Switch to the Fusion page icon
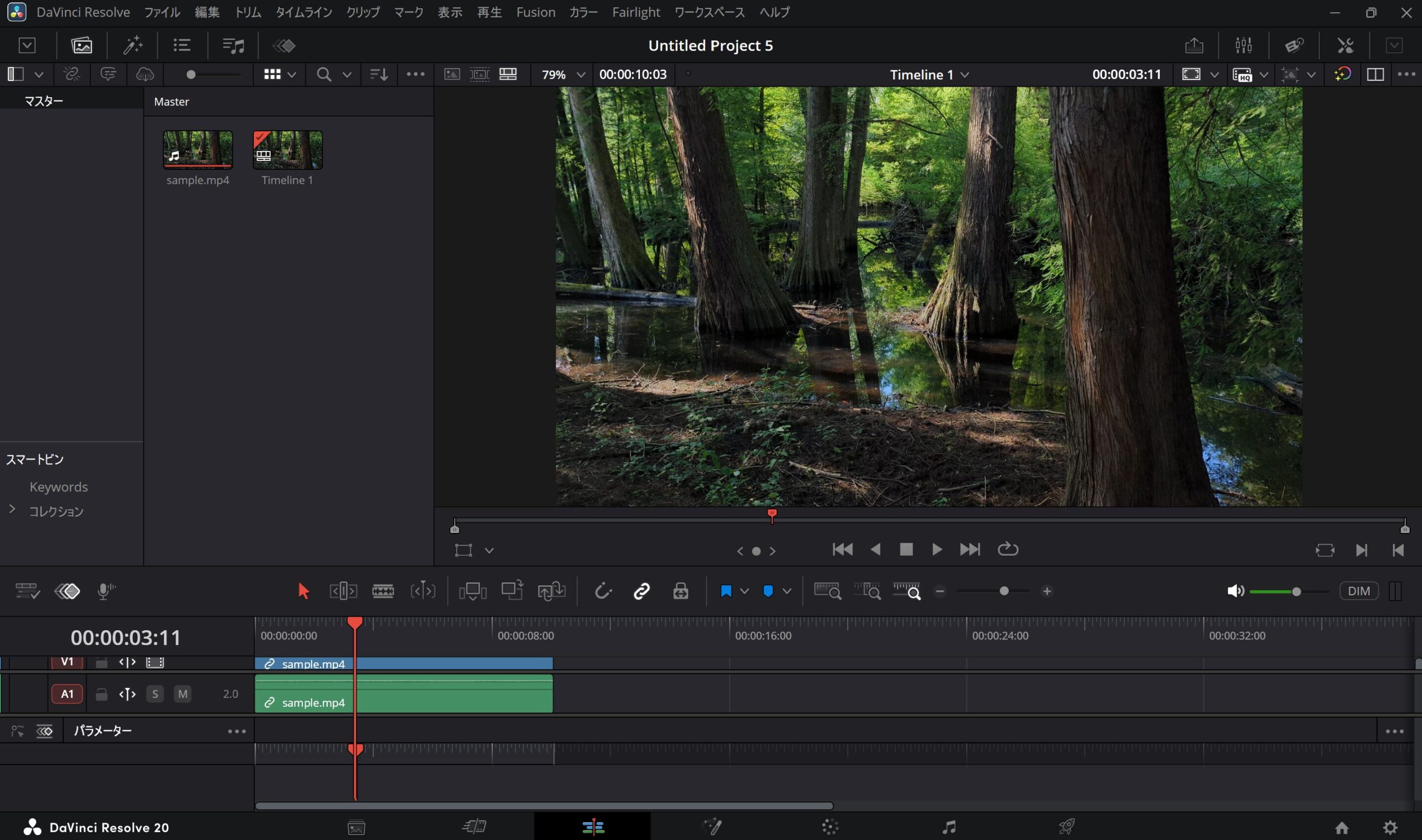The height and width of the screenshot is (840, 1422). (x=712, y=827)
